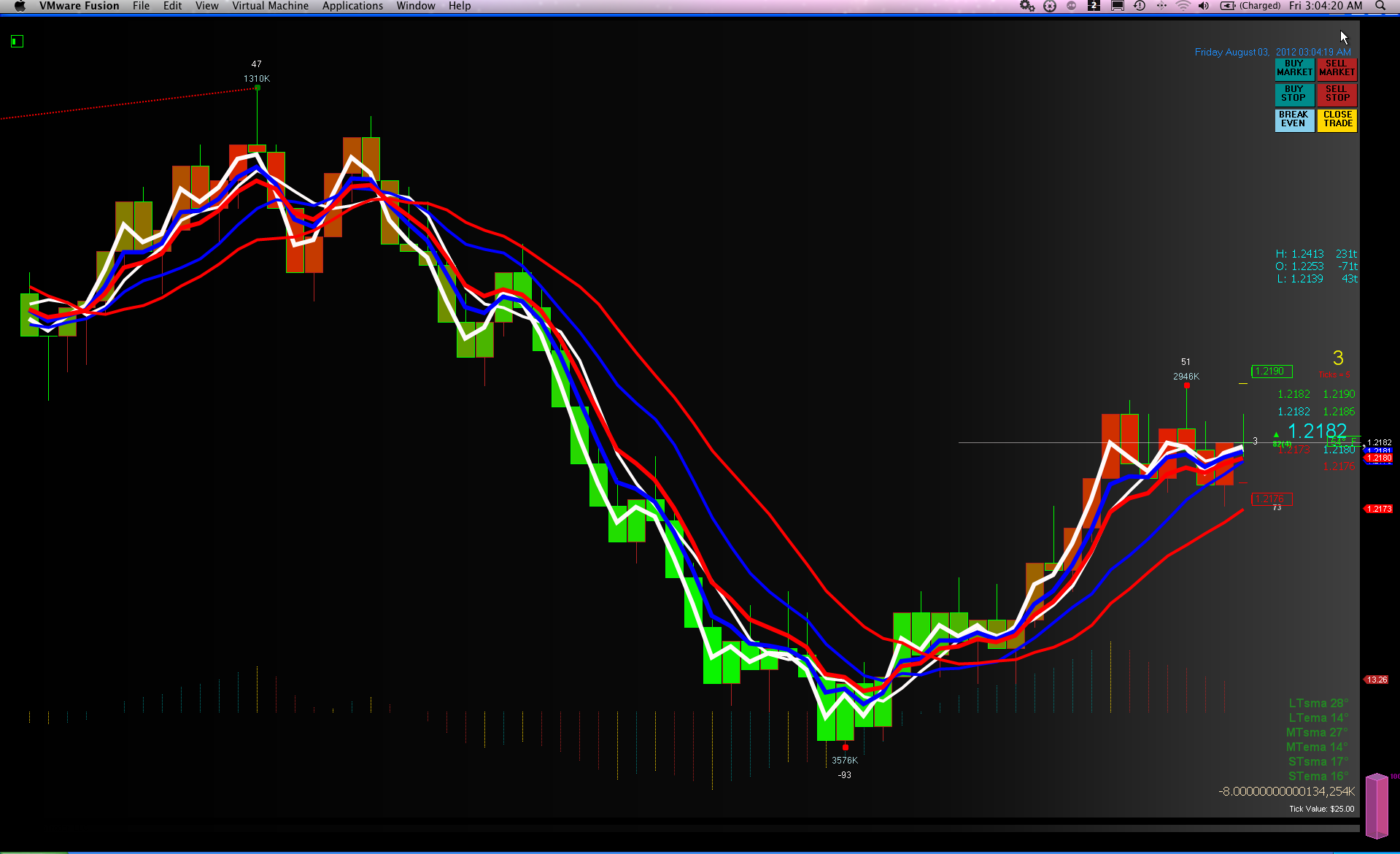Click the large cyan 1.2182 price

click(x=1317, y=431)
